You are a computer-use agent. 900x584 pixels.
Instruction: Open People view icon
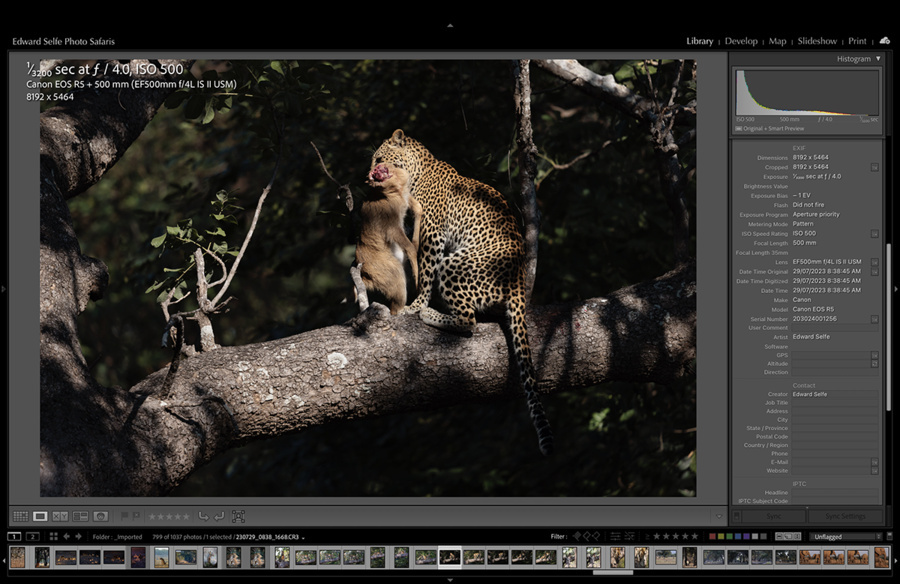coord(100,516)
